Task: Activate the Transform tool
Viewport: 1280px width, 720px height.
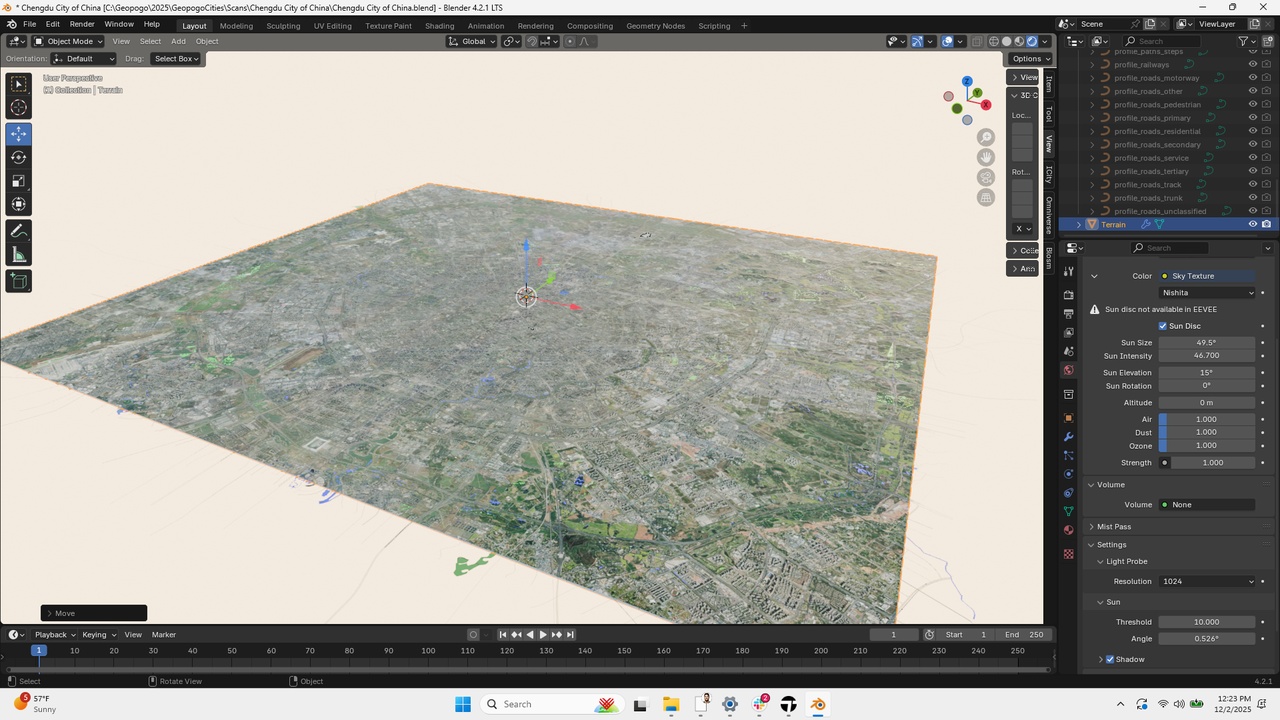Action: click(x=19, y=204)
